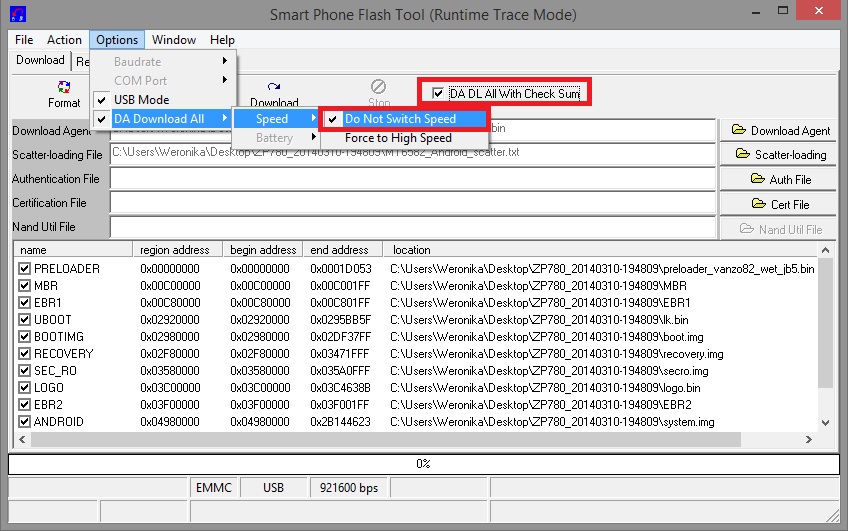The image size is (848, 531).
Task: Click the Stop toolbar icon
Action: (x=379, y=93)
